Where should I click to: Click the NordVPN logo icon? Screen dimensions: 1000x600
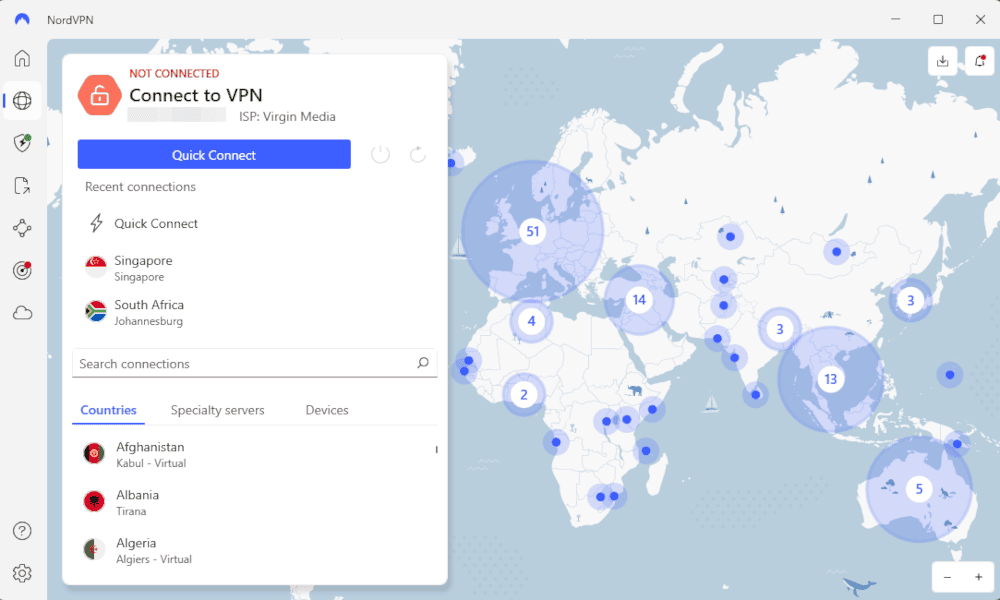22,19
